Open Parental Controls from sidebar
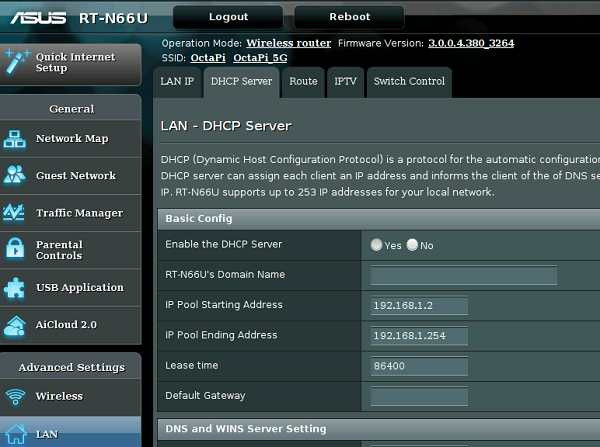Viewport: 600px width, 447px height. [x=70, y=250]
